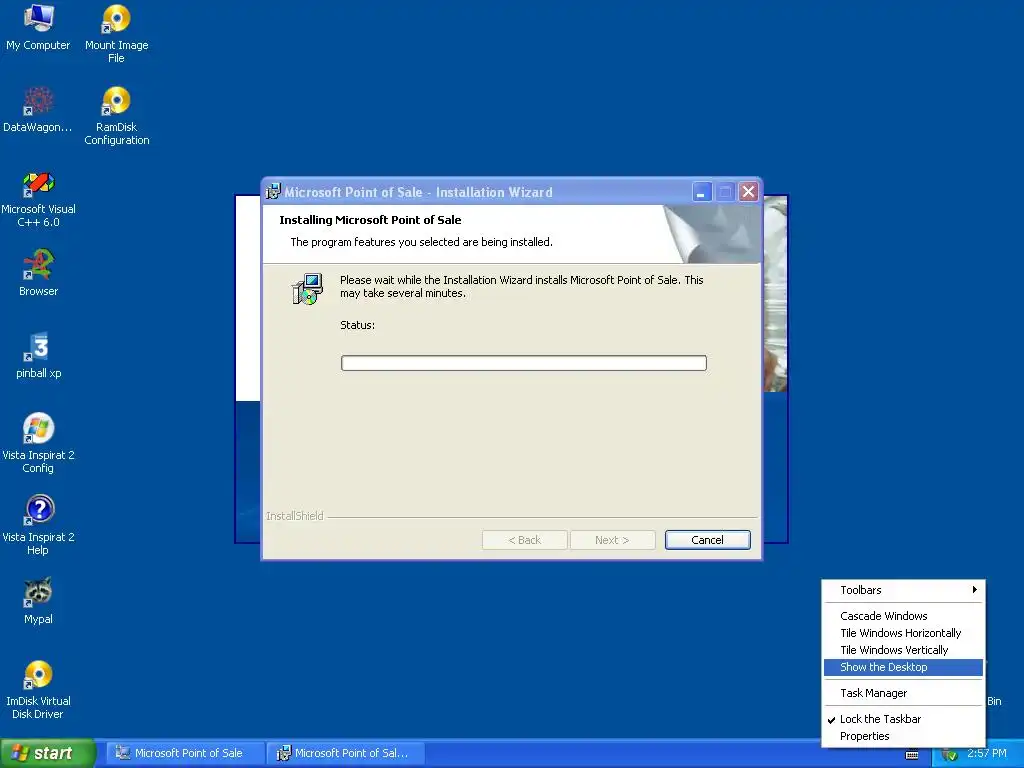The width and height of the screenshot is (1024, 768).
Task: Click the 'Installing Microsoft Point of Sale' heading
Action: tap(370, 220)
